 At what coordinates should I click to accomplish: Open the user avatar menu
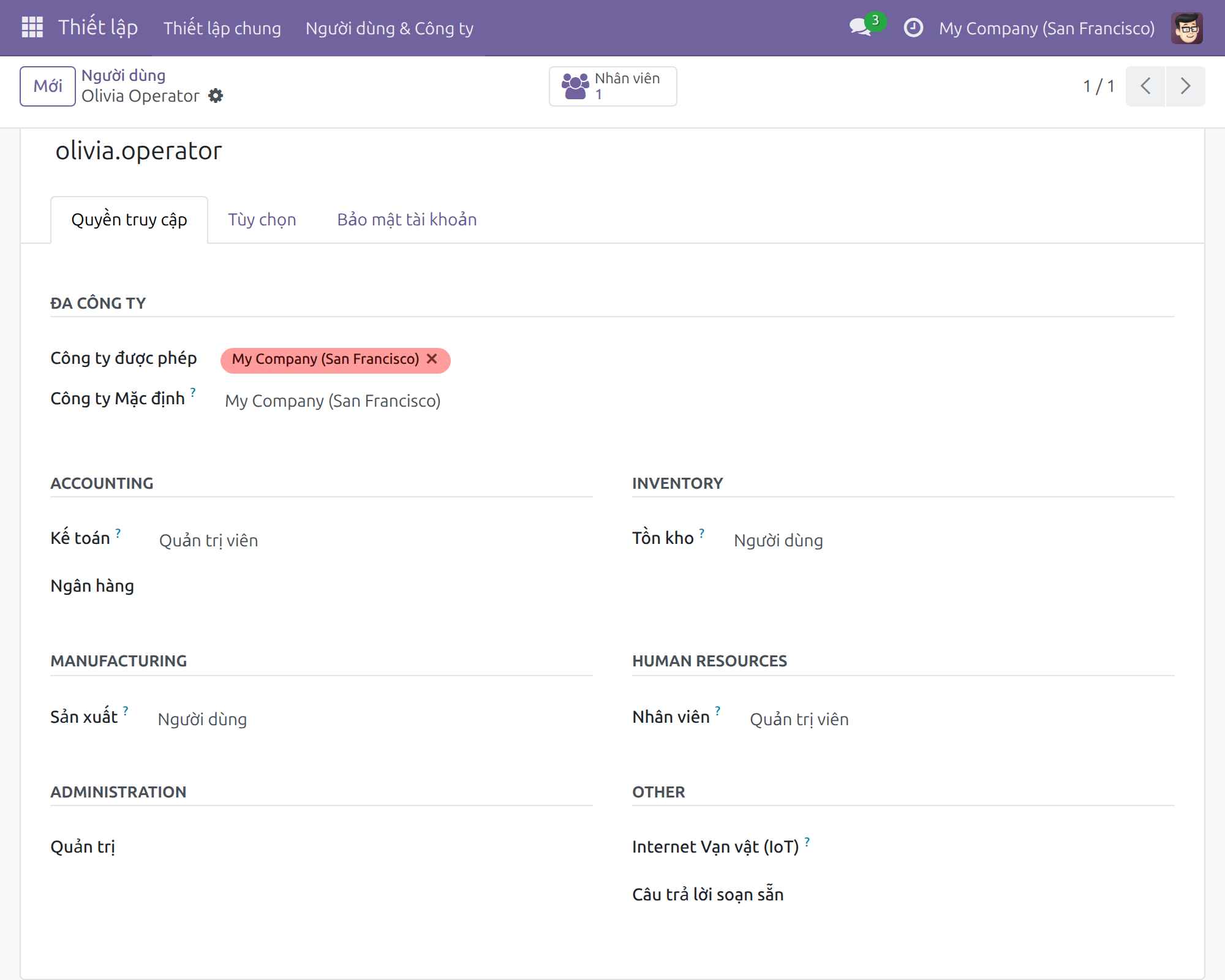tap(1186, 28)
